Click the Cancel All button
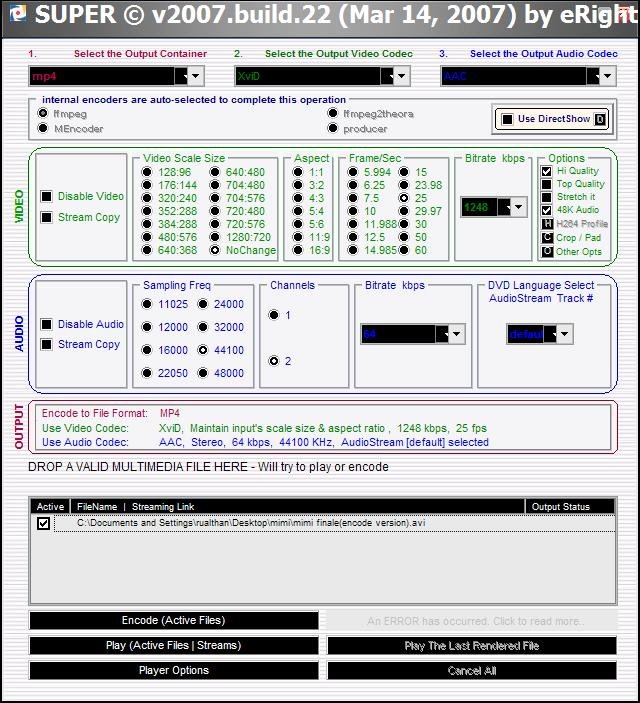The height and width of the screenshot is (703, 640). pos(472,671)
